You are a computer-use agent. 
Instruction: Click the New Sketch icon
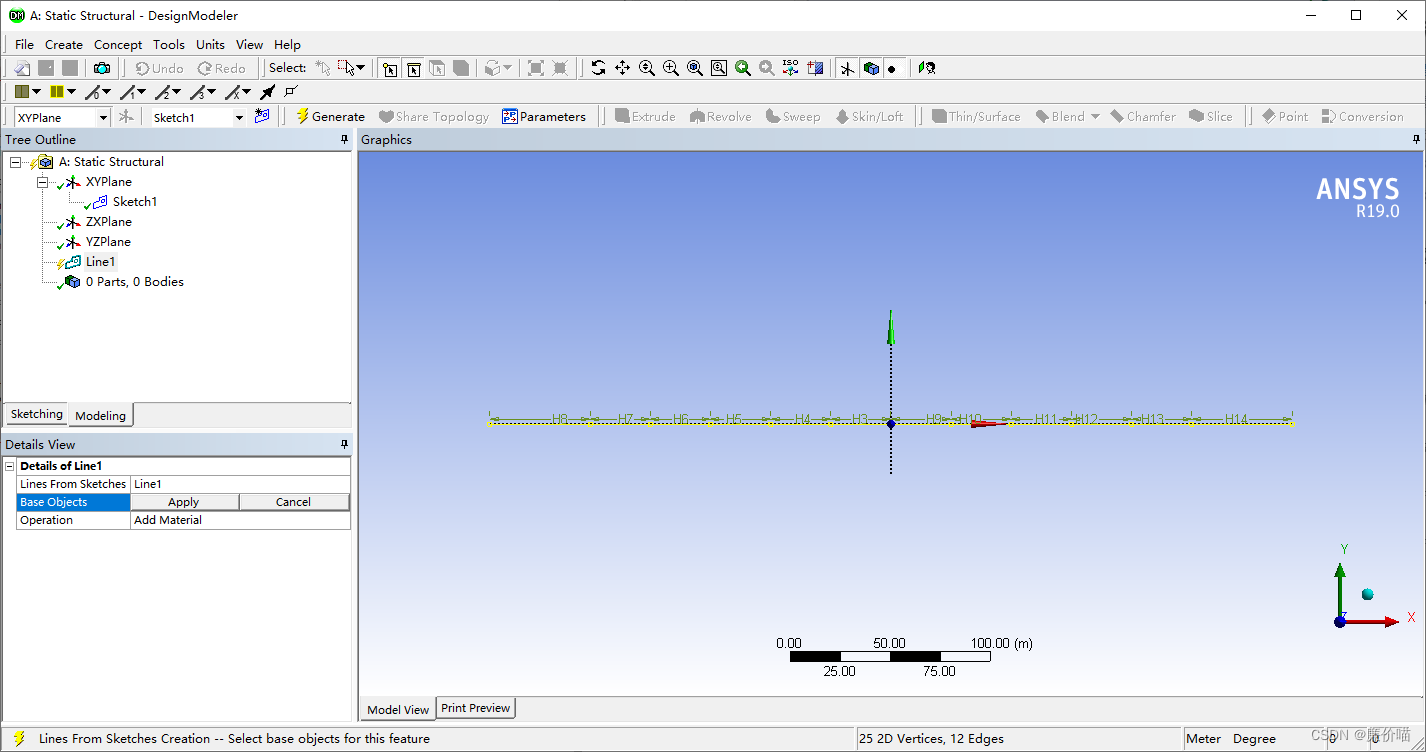(262, 116)
